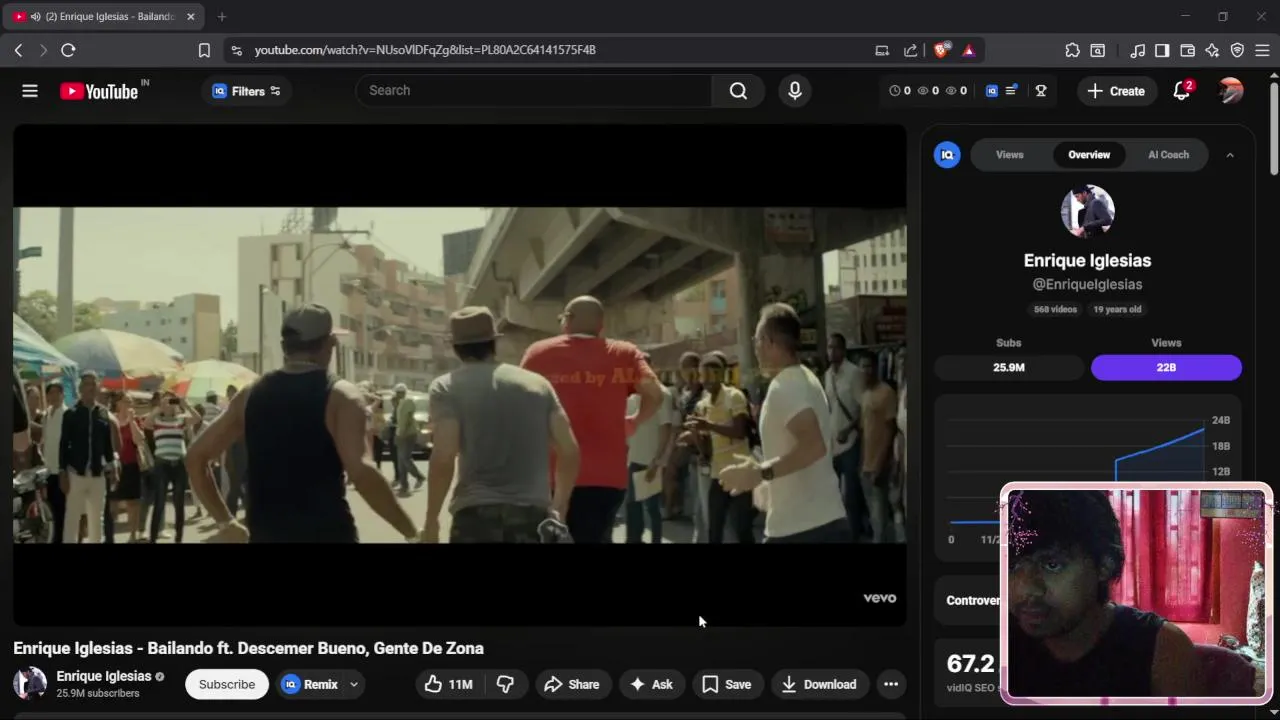Open the notifications bell
The height and width of the screenshot is (720, 1280).
(x=1182, y=91)
